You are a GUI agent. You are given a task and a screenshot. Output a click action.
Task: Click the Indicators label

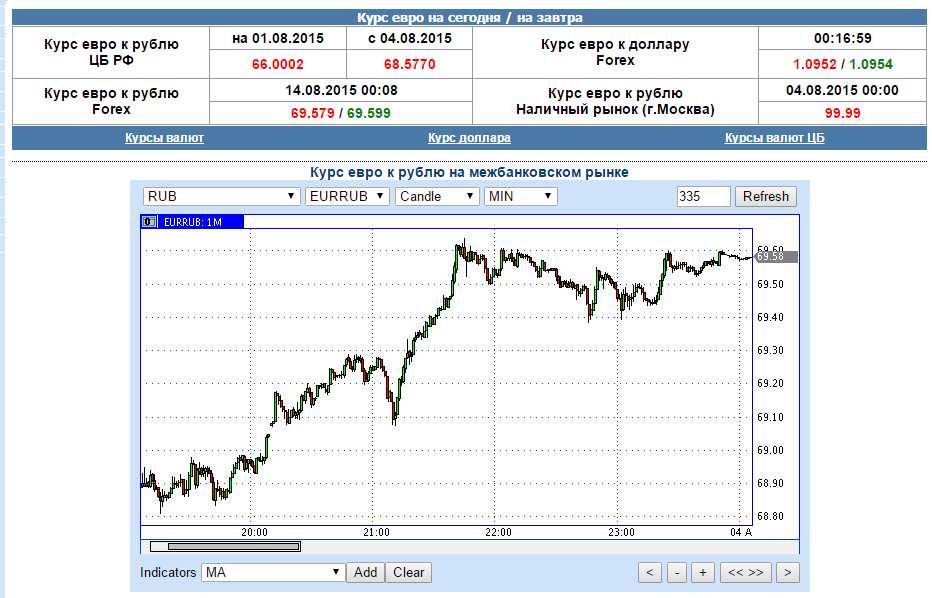(x=168, y=572)
